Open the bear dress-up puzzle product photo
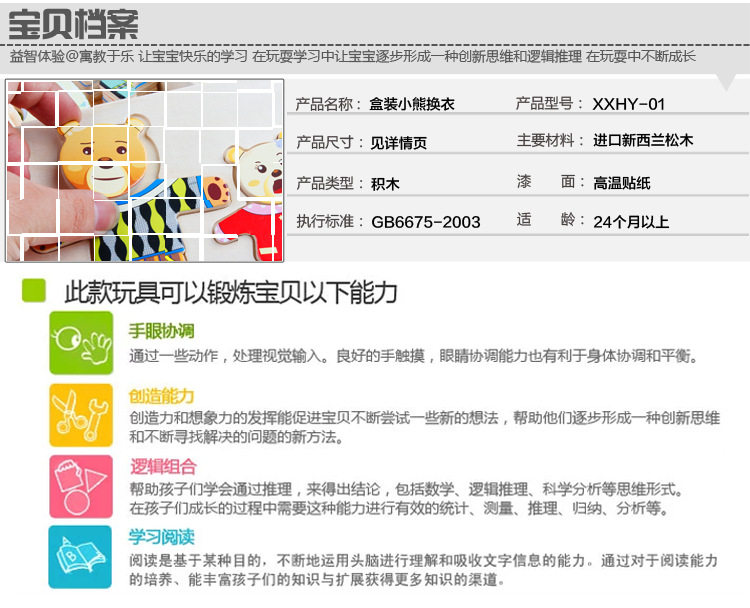 point(144,171)
